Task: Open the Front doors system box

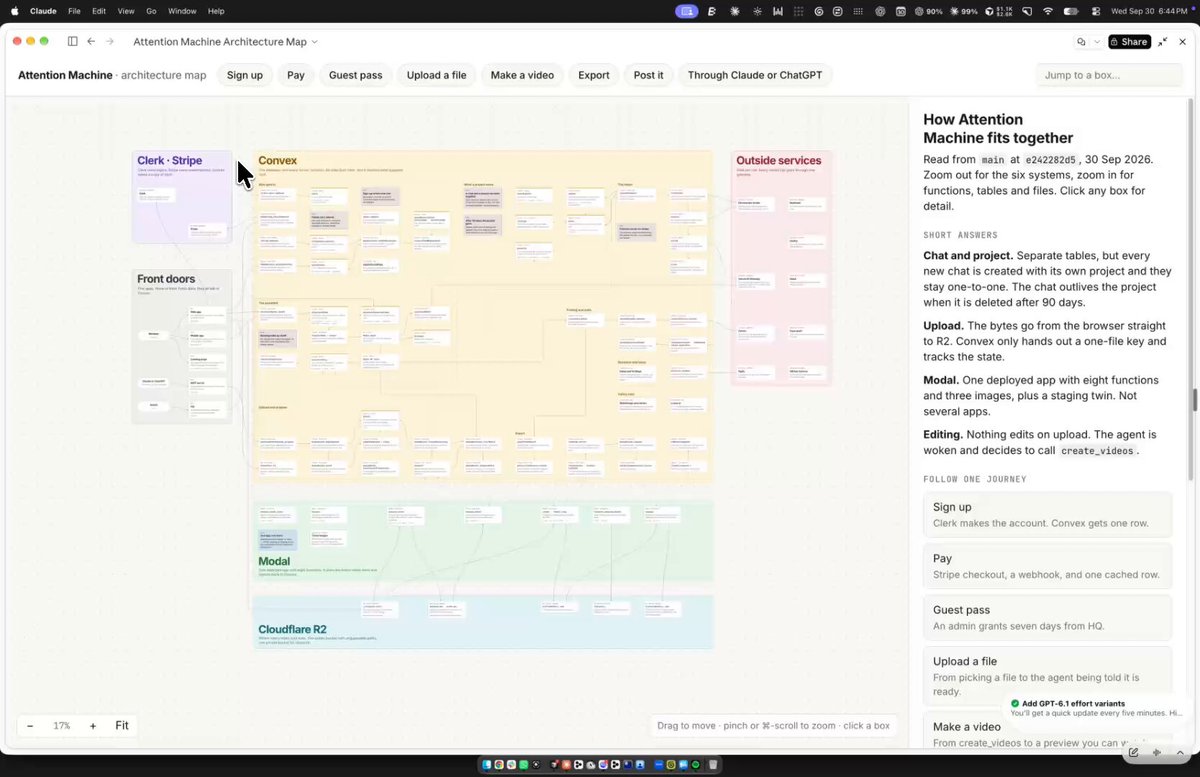Action: pos(182,346)
